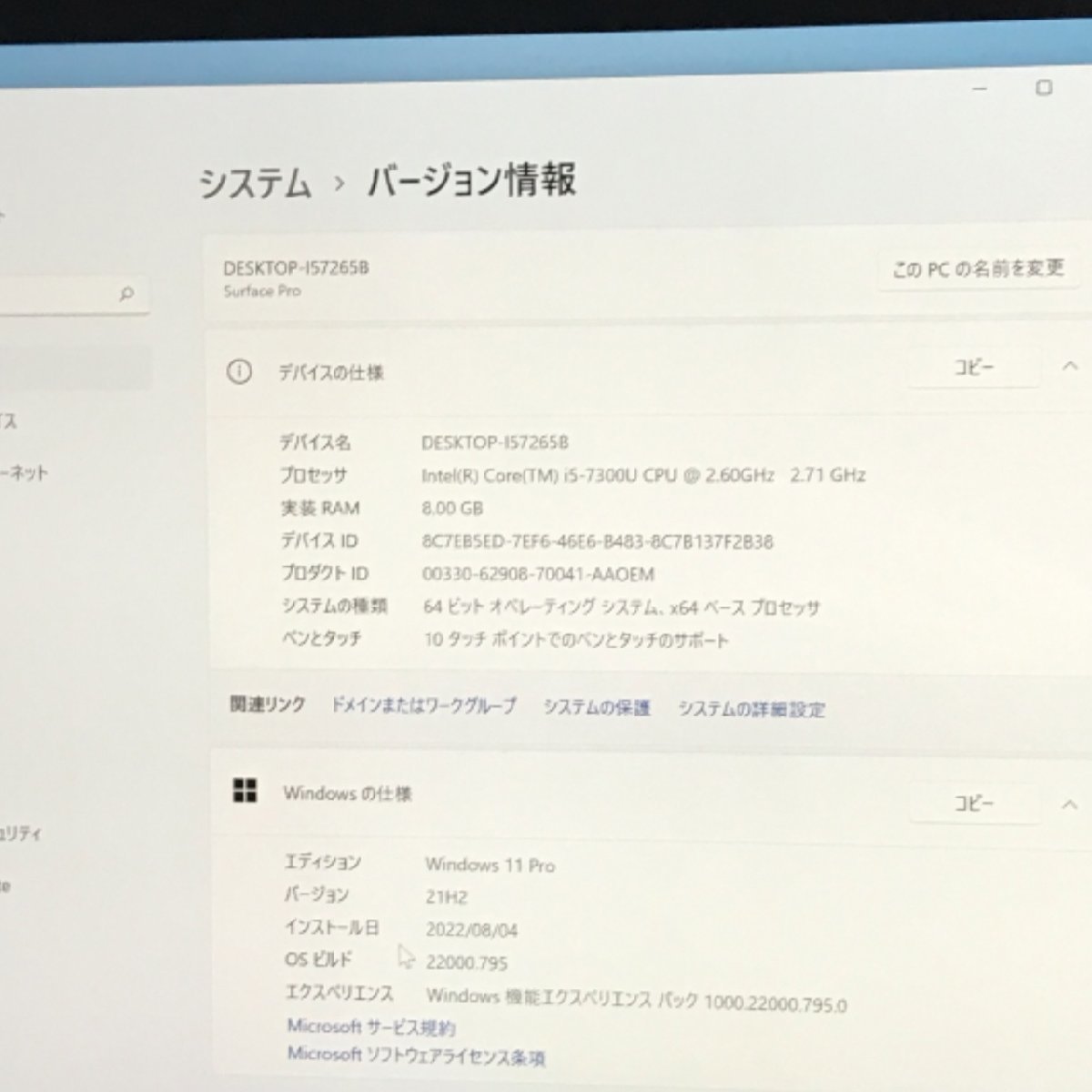Image resolution: width=1092 pixels, height=1092 pixels.
Task: Select the デバイス ID value
Action: tap(598, 541)
